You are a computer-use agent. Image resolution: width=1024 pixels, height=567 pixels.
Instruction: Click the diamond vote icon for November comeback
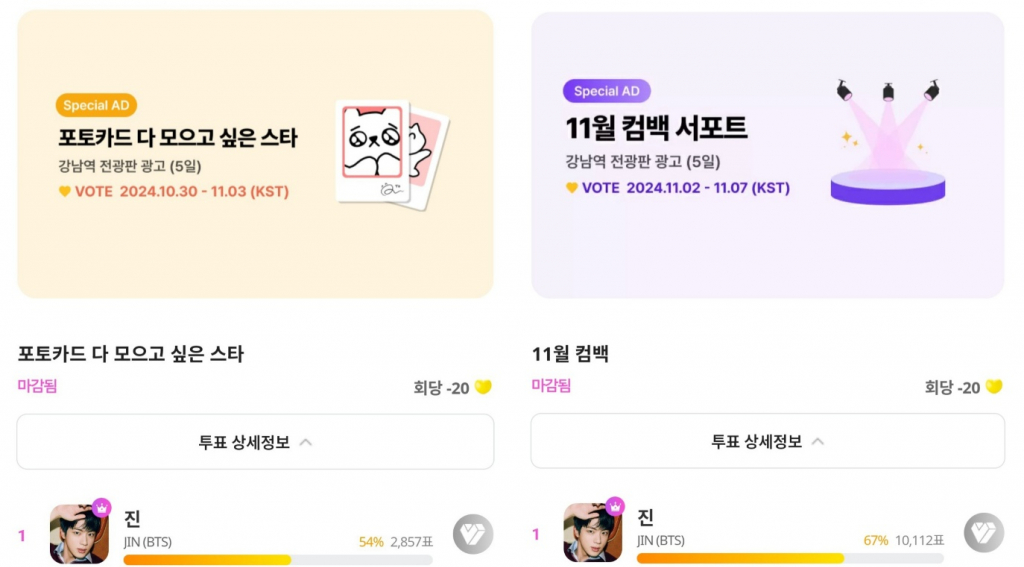point(984,535)
